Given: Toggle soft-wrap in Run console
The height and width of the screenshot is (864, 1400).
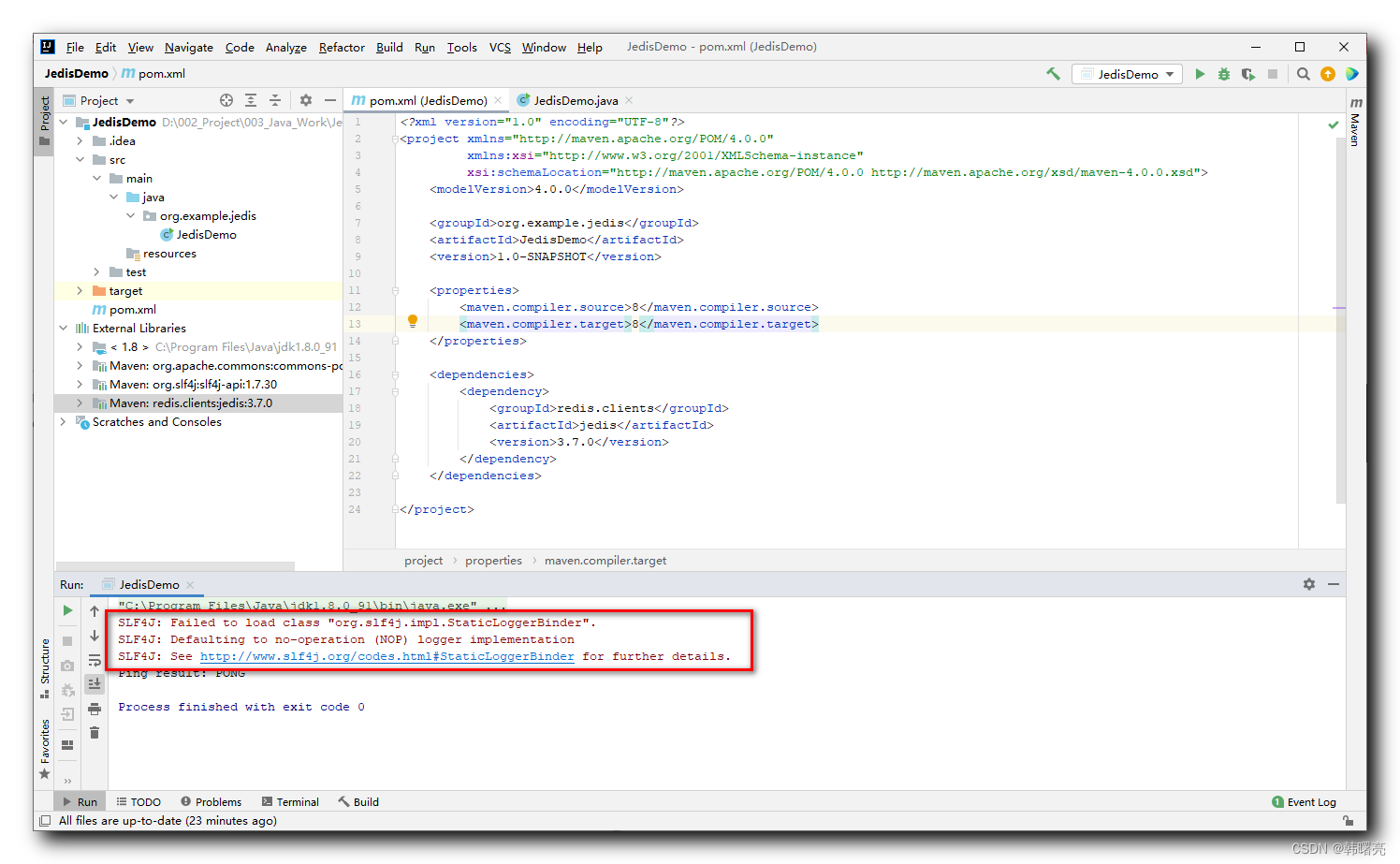Looking at the screenshot, I should coord(95,660).
